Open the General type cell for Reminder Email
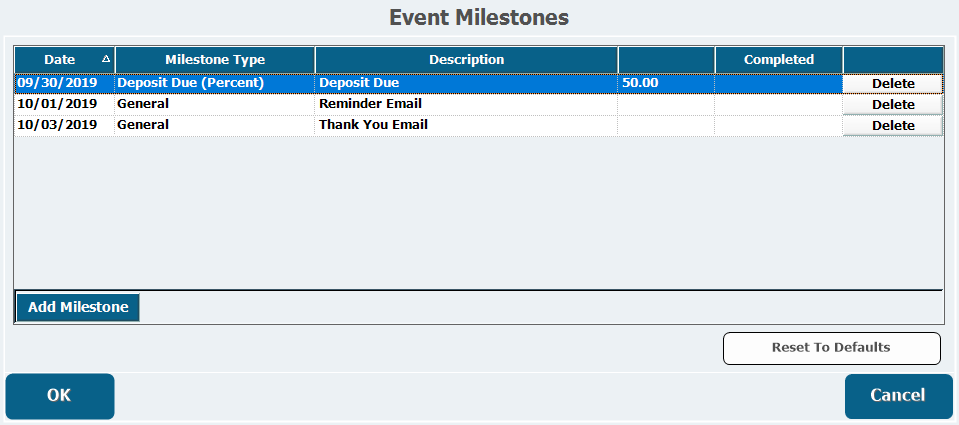The height and width of the screenshot is (425, 959). click(x=143, y=104)
